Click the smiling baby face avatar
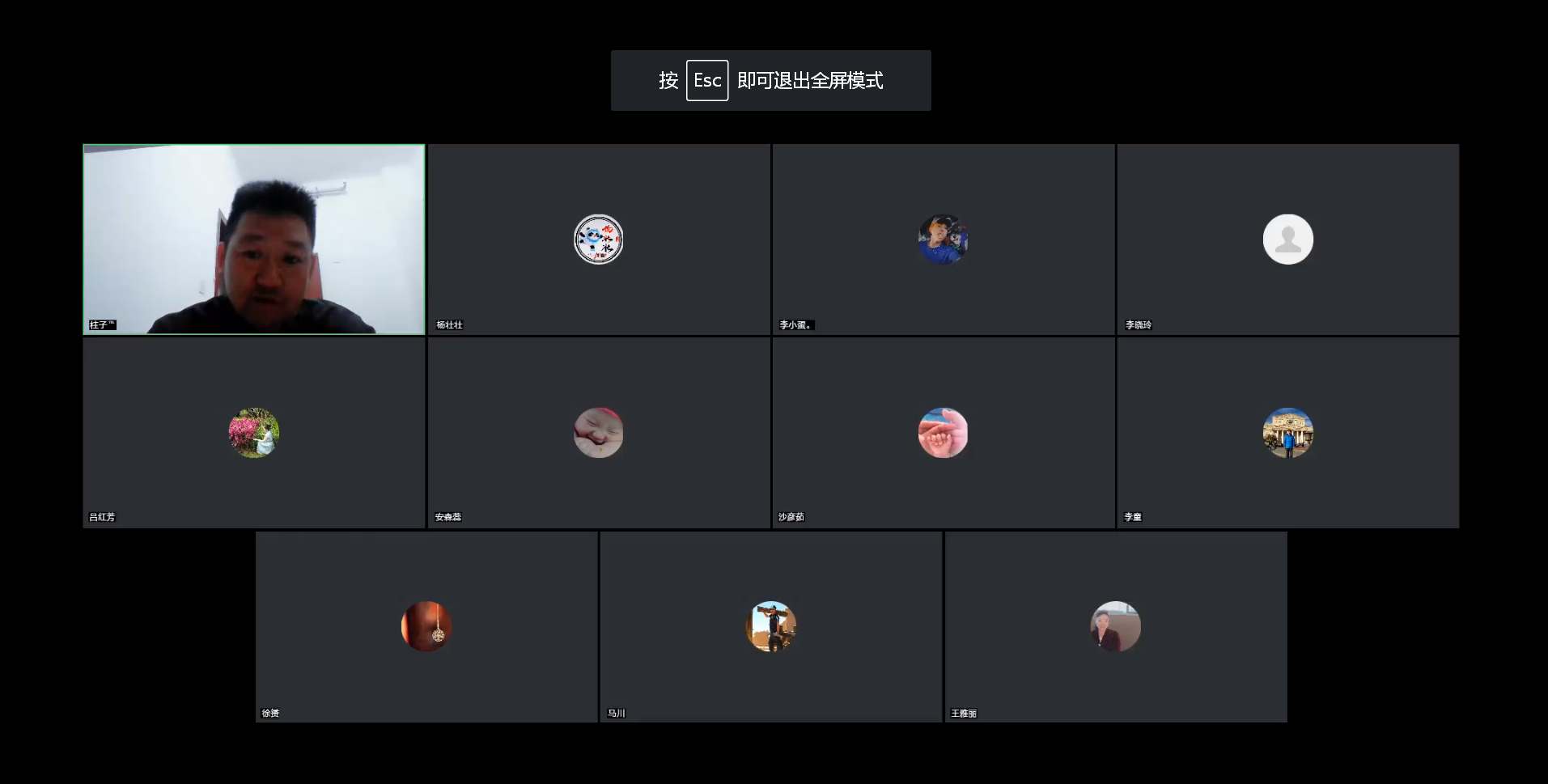Screen dimensions: 1548x784 click(x=598, y=433)
